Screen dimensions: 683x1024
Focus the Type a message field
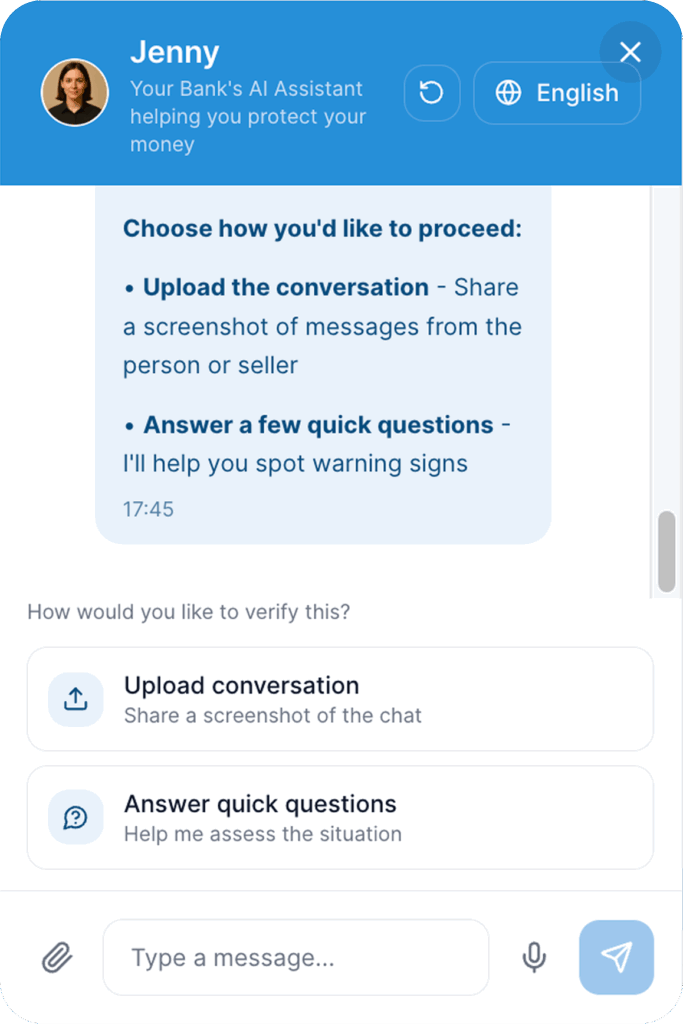[296, 958]
